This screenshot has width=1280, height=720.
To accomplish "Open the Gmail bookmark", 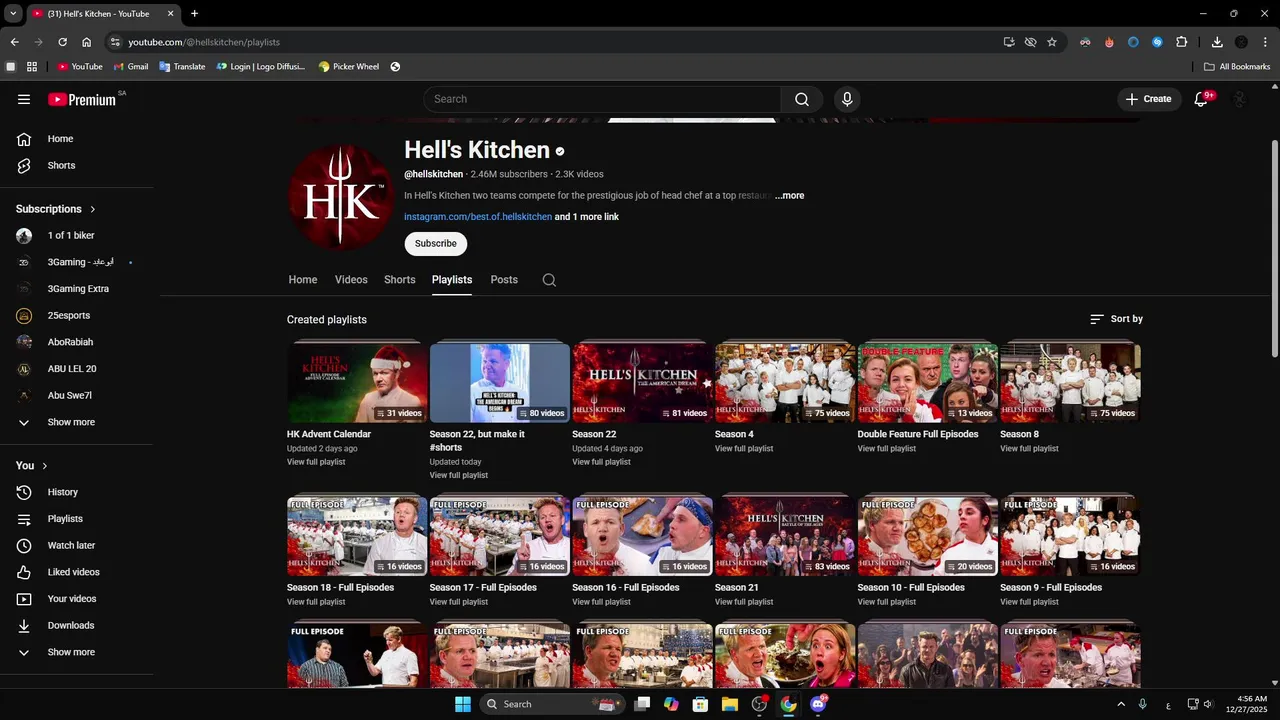I will point(131,67).
